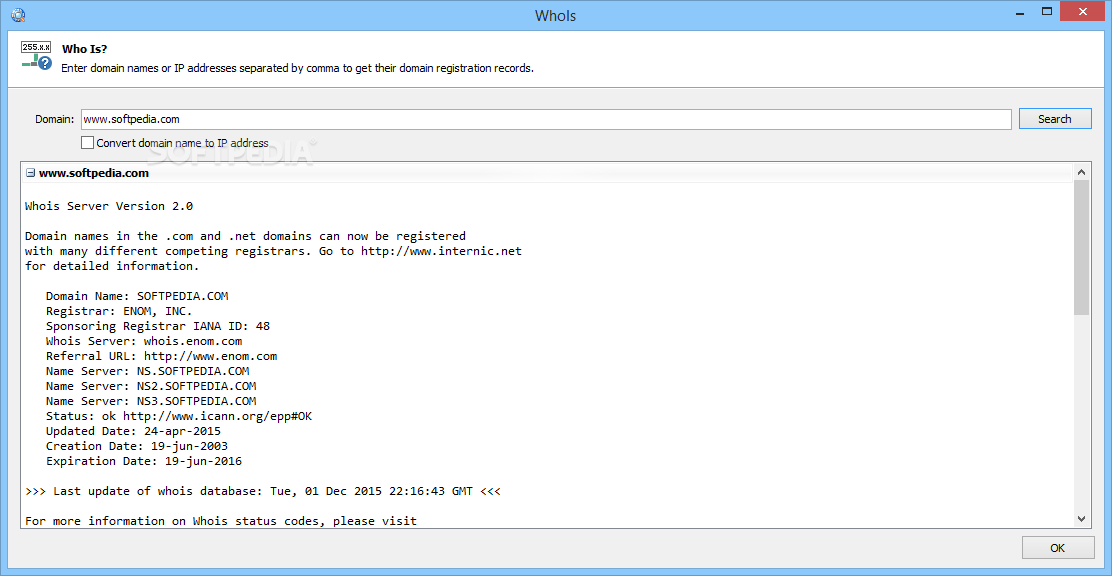This screenshot has height=576, width=1112.
Task: Click the http://www.internic.net text
Action: [441, 251]
